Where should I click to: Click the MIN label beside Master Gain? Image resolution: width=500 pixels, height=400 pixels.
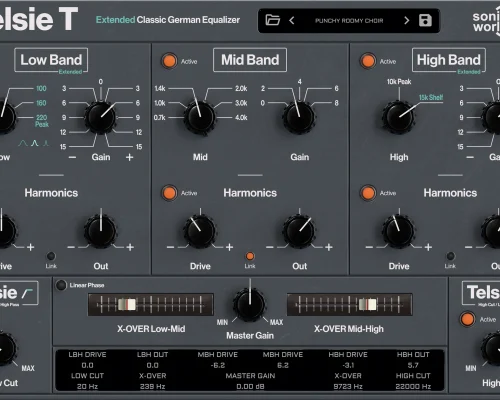[x=222, y=322]
